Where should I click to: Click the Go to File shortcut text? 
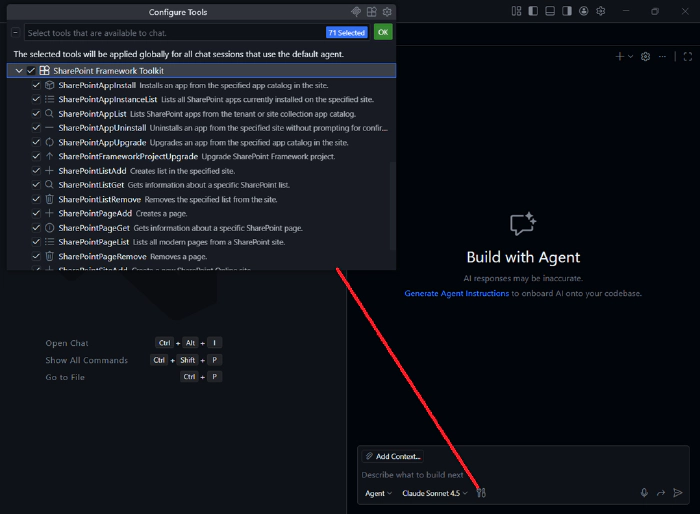tap(65, 377)
